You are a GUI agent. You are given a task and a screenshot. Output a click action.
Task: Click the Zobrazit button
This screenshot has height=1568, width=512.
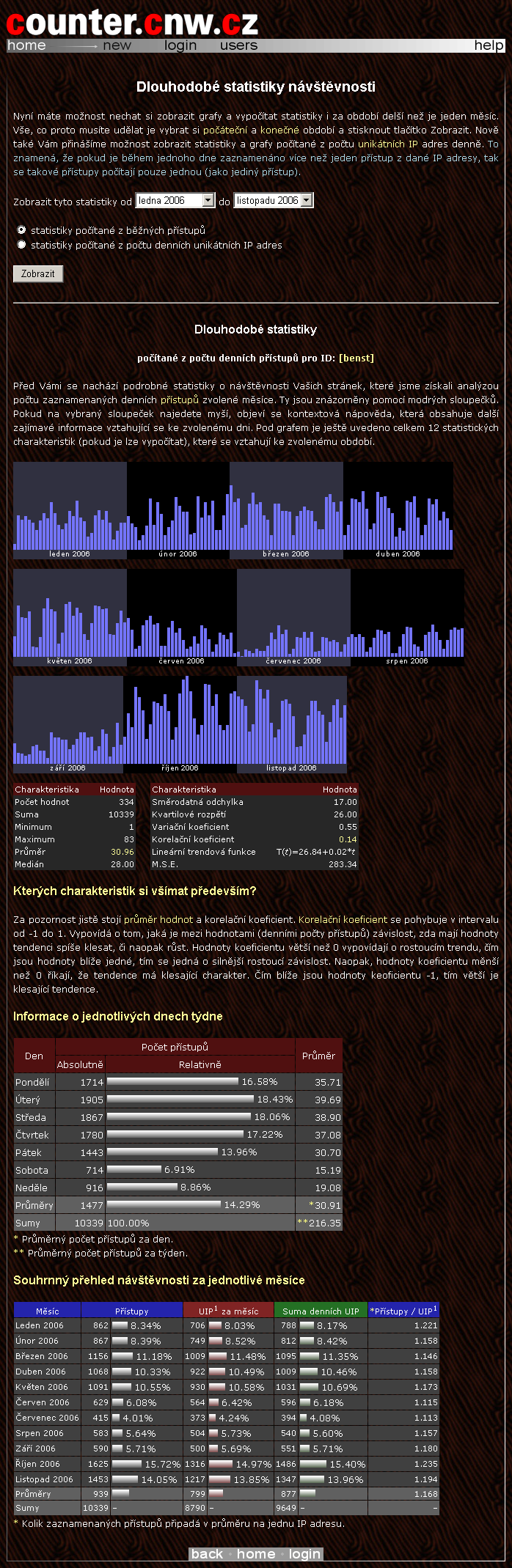(x=38, y=273)
